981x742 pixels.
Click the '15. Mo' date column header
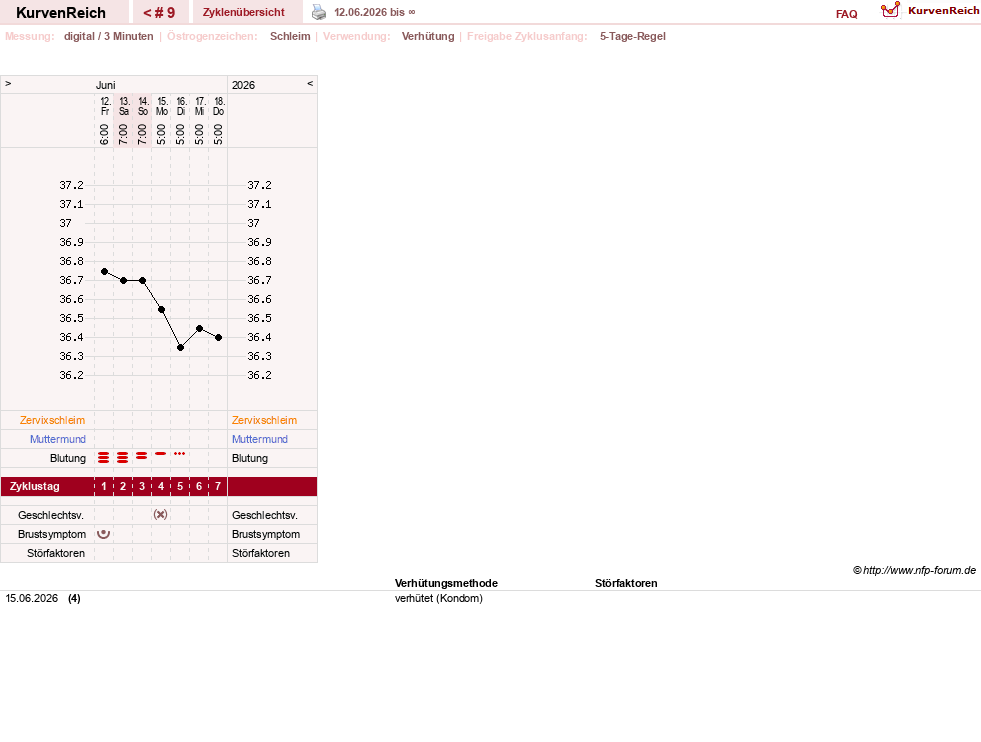pyautogui.click(x=162, y=106)
